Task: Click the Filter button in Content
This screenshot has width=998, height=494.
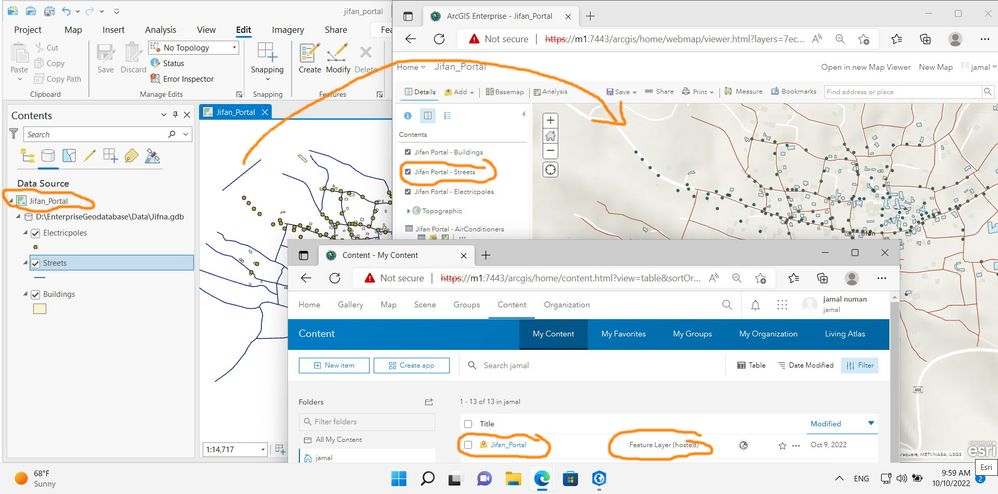Action: (x=859, y=365)
